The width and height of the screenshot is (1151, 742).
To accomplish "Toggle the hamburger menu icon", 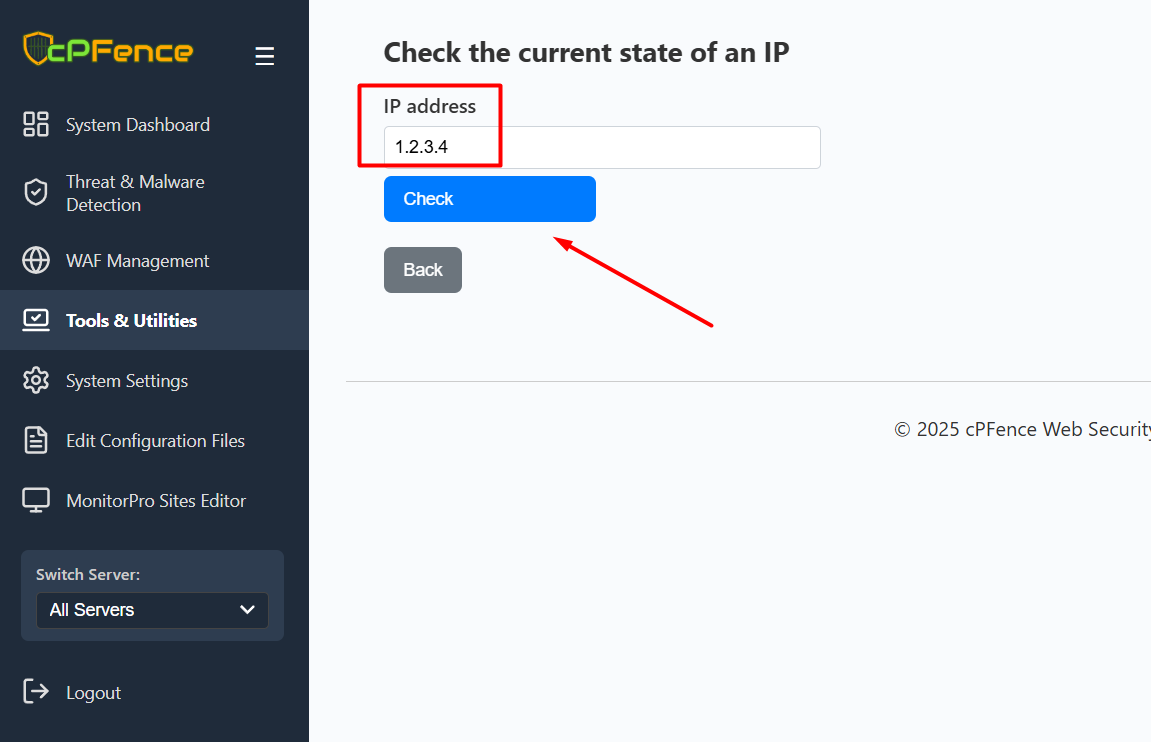I will [264, 56].
